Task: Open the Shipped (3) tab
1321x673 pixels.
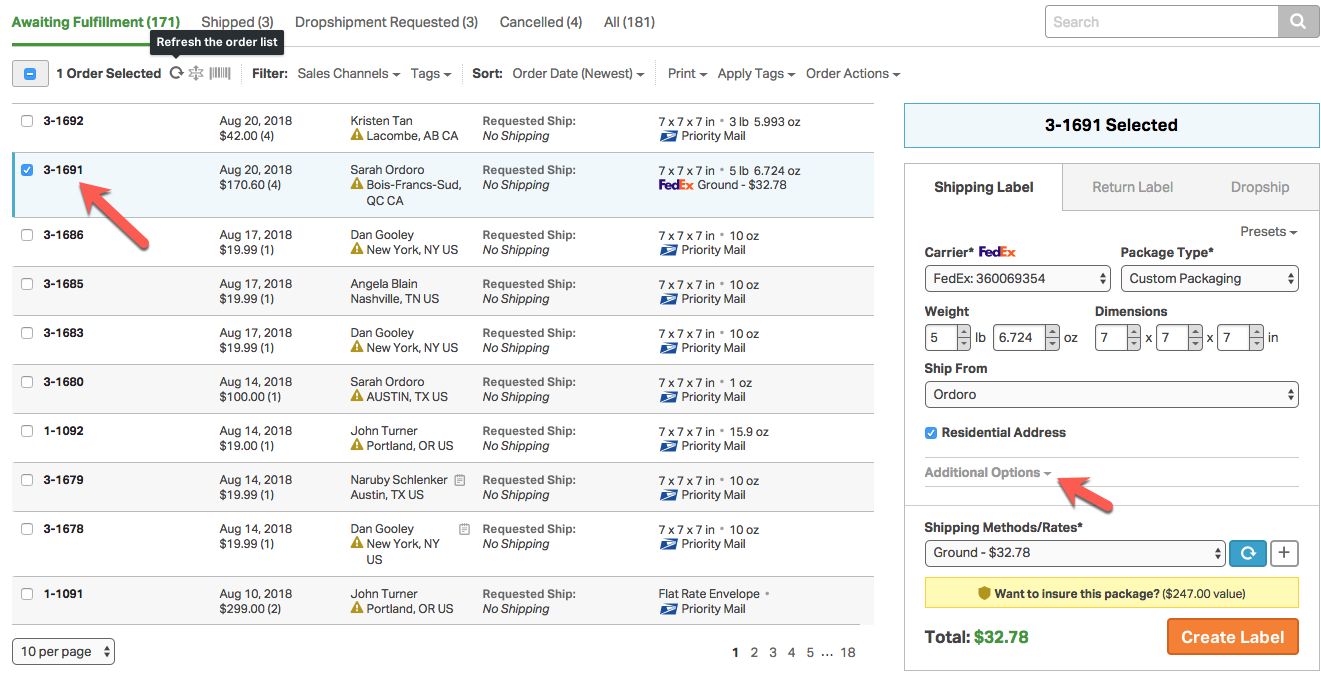Action: pyautogui.click(x=237, y=22)
